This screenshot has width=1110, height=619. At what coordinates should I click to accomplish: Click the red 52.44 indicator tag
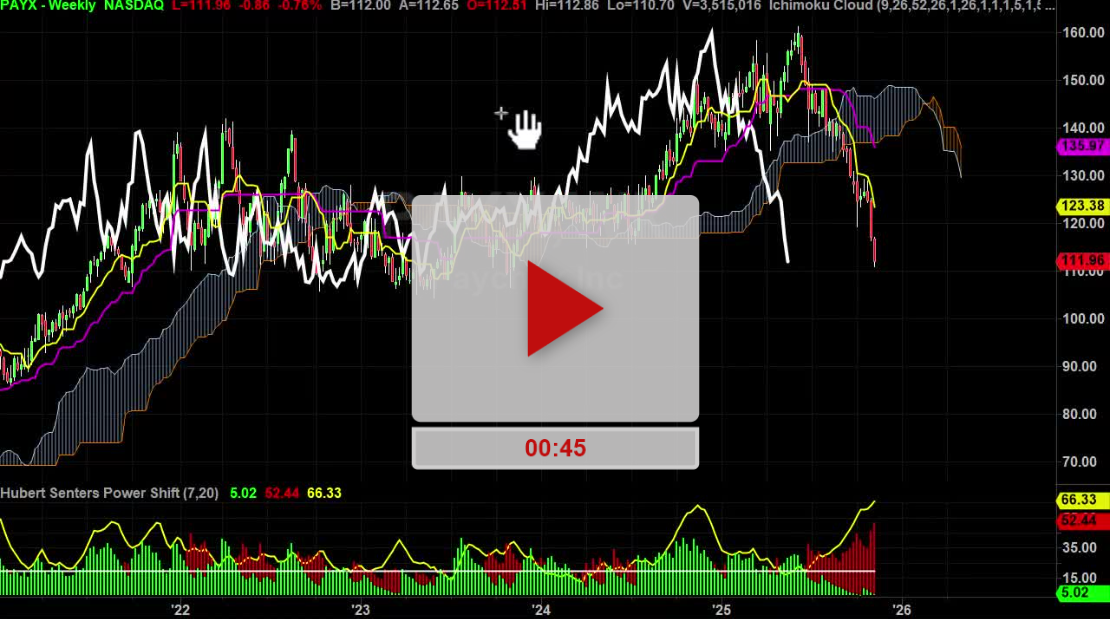pos(1082,521)
